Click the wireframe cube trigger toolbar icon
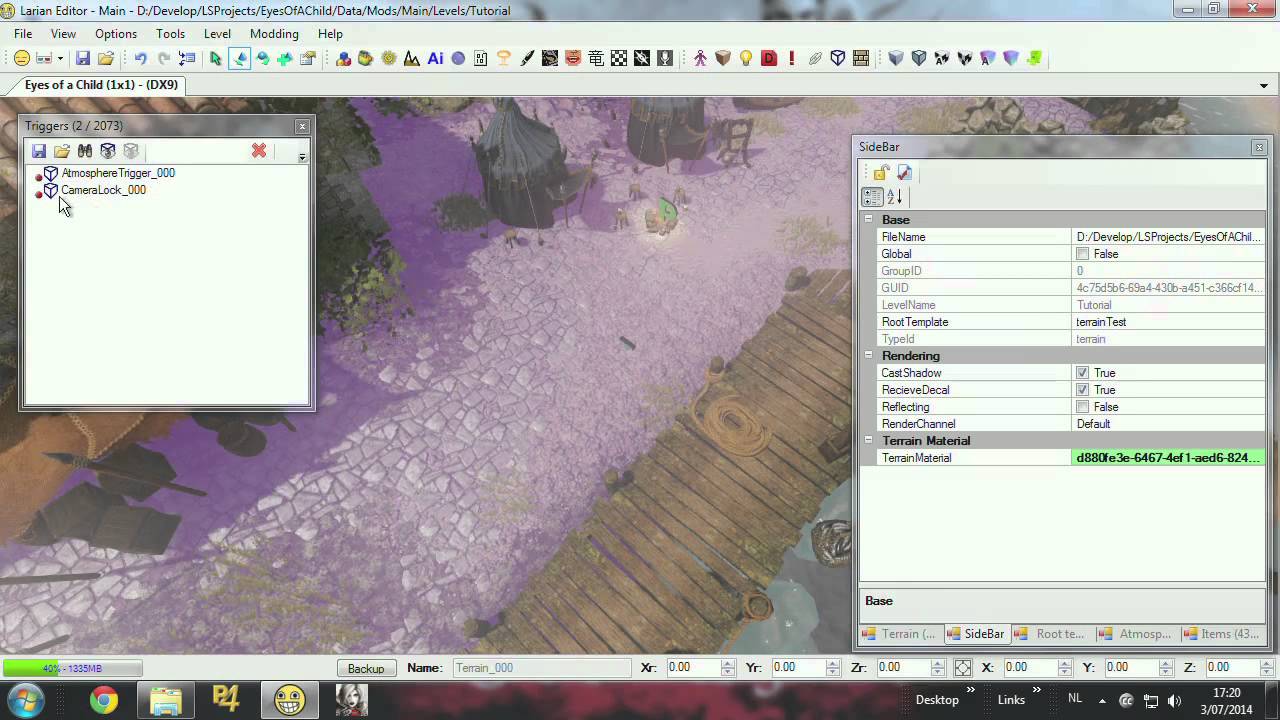 (x=838, y=59)
